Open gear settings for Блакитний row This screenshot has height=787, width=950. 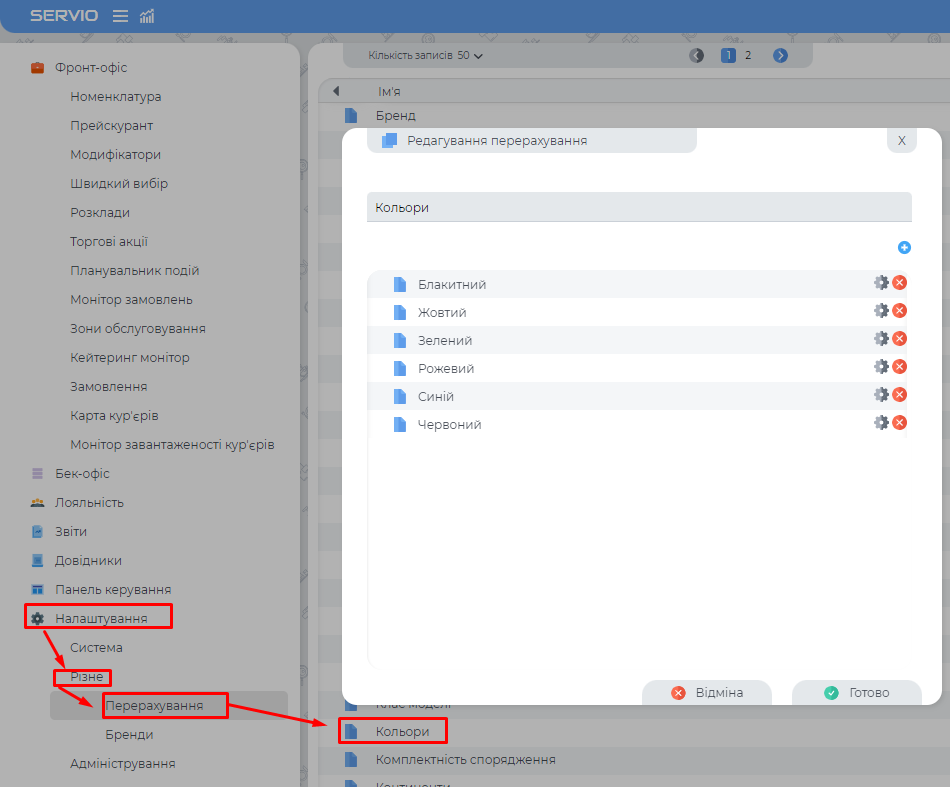click(881, 283)
